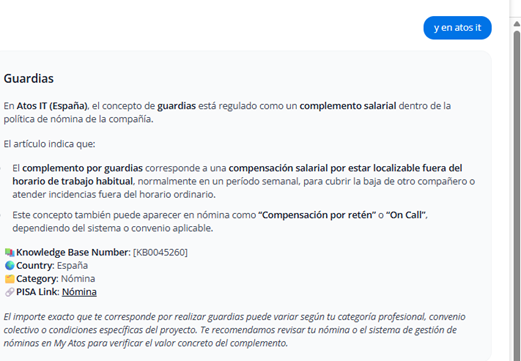
Task: Click the bold 'Atos IT (España)' text
Action: pyautogui.click(x=52, y=106)
